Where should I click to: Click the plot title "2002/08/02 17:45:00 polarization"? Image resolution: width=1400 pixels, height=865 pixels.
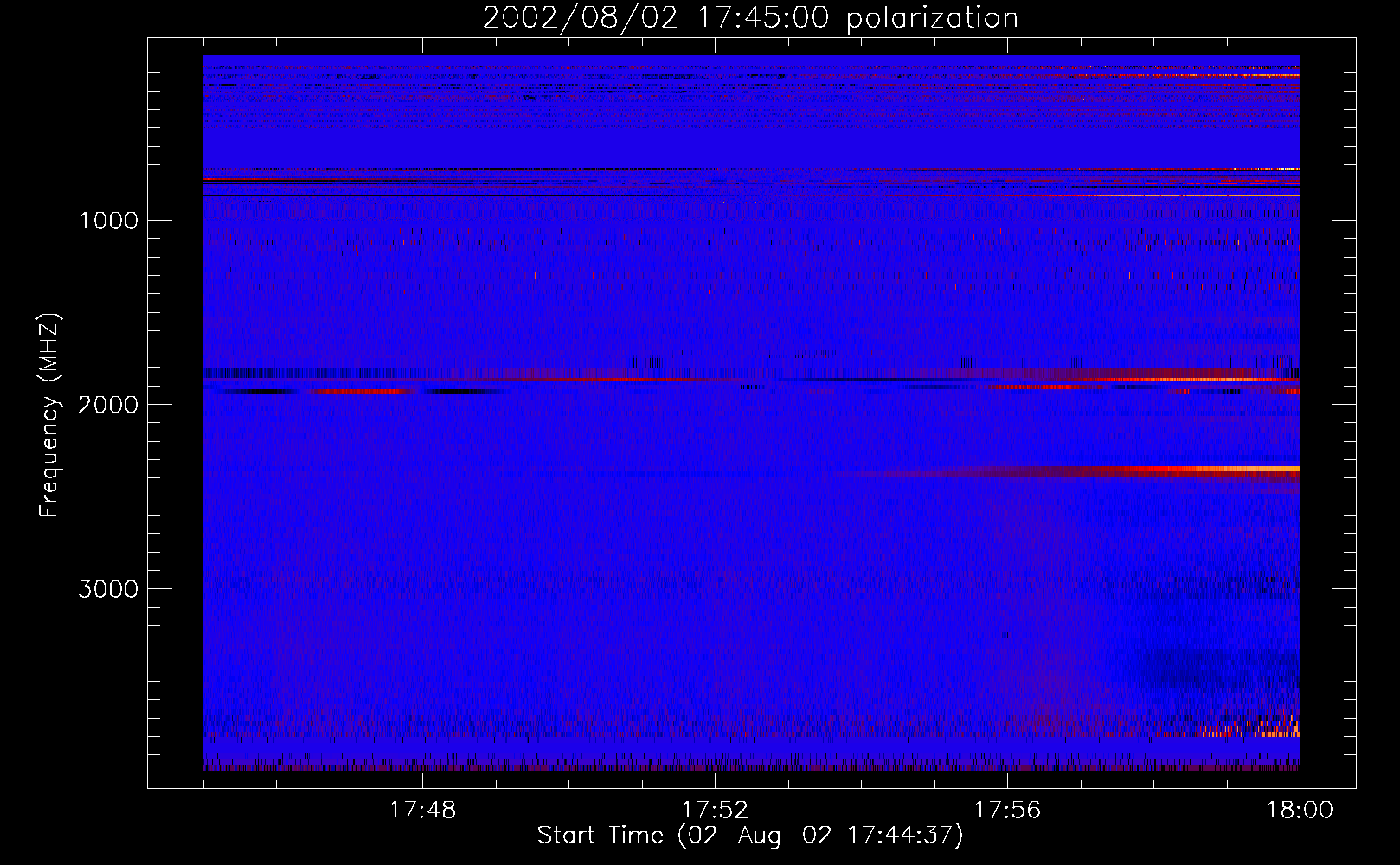(750, 18)
